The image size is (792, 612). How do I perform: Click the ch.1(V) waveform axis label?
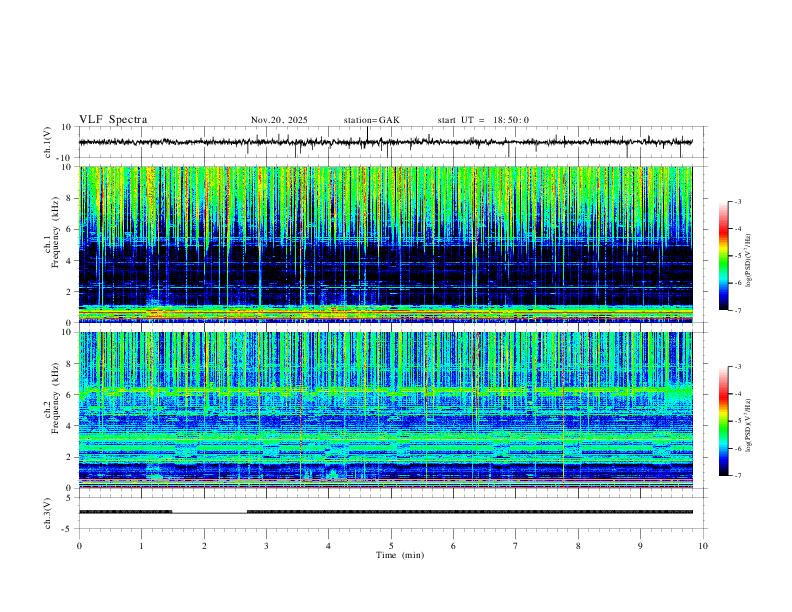click(x=48, y=142)
